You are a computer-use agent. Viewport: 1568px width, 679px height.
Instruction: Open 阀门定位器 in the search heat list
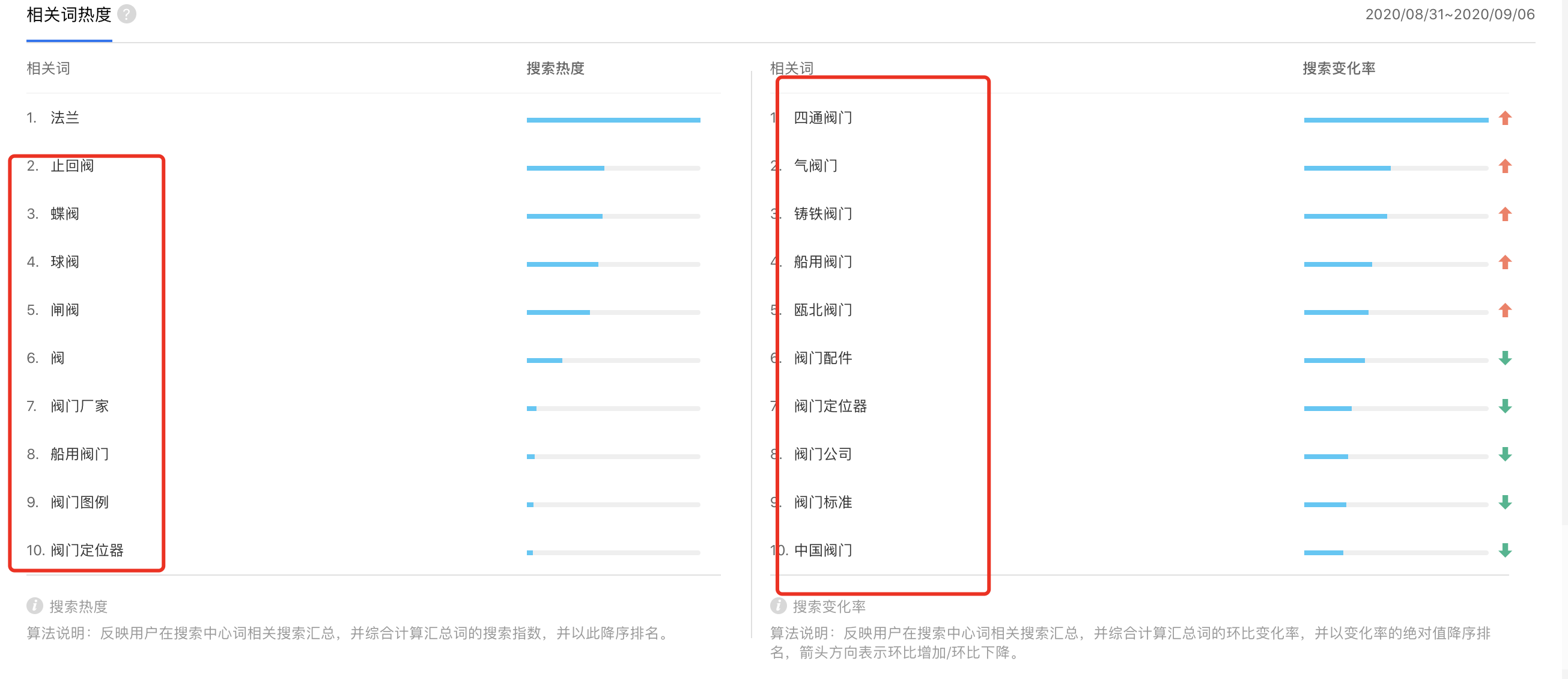point(87,550)
